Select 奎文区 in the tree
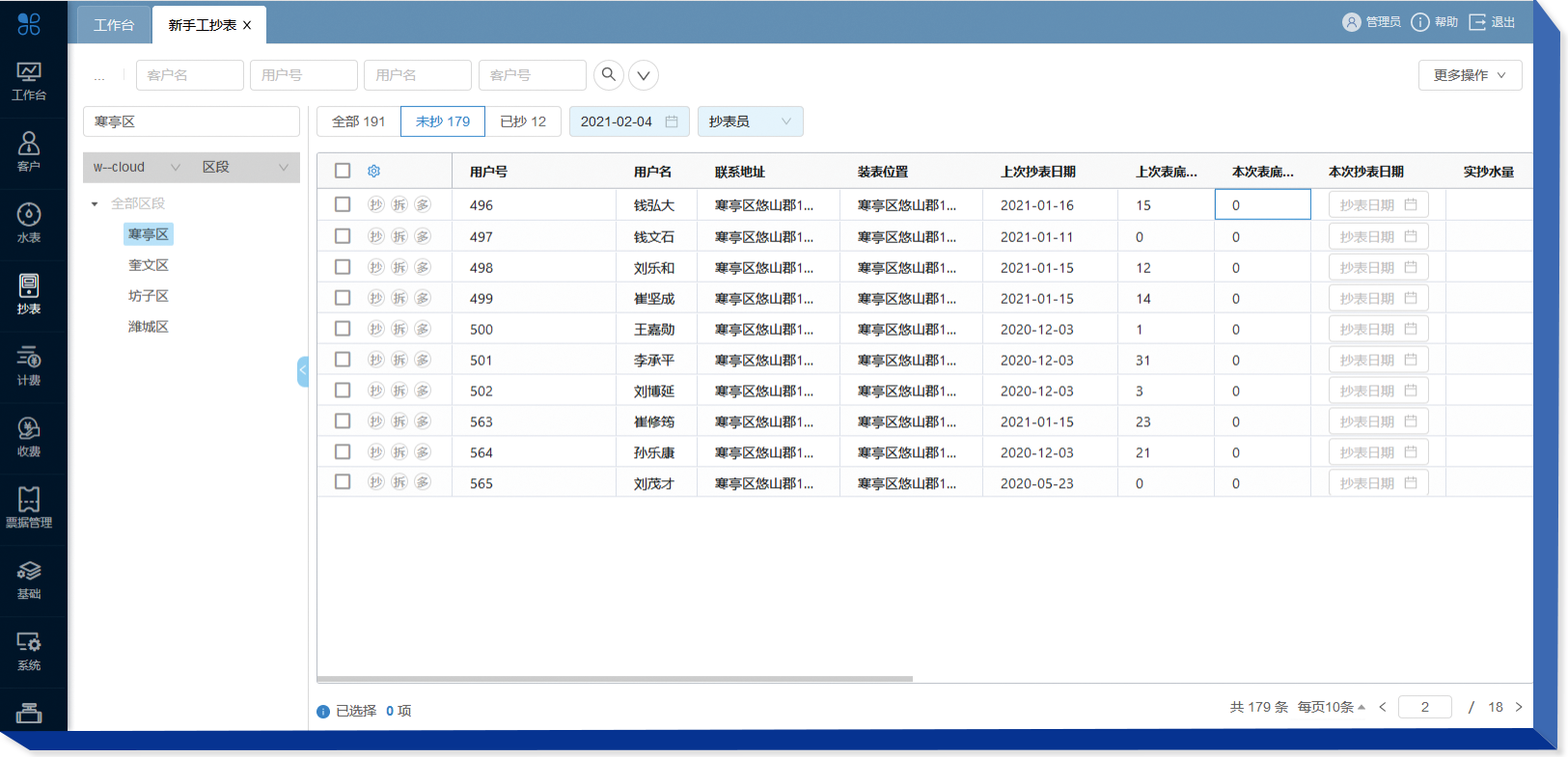The image size is (1568, 757). (149, 265)
